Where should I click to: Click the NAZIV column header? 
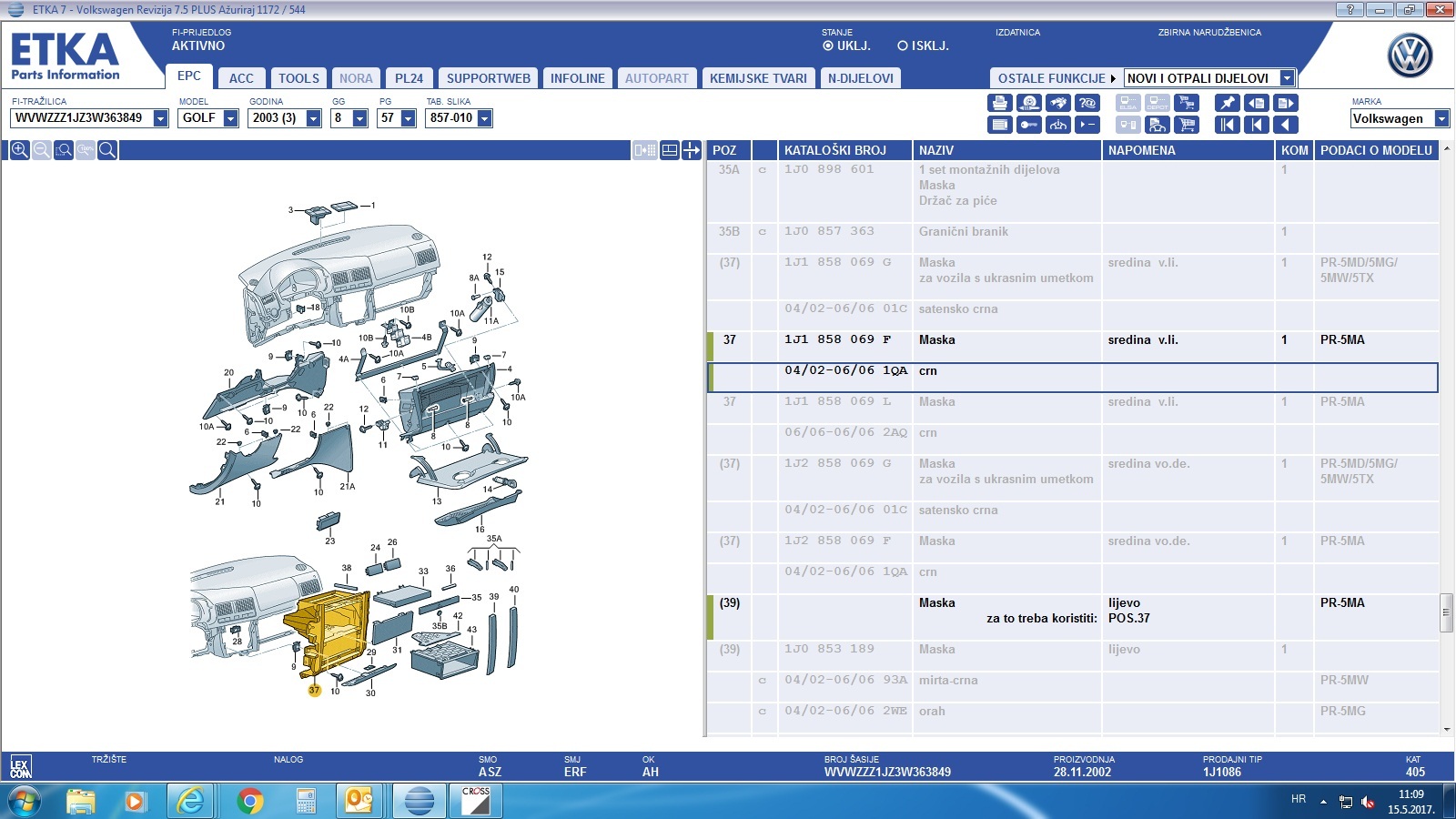(x=1007, y=150)
